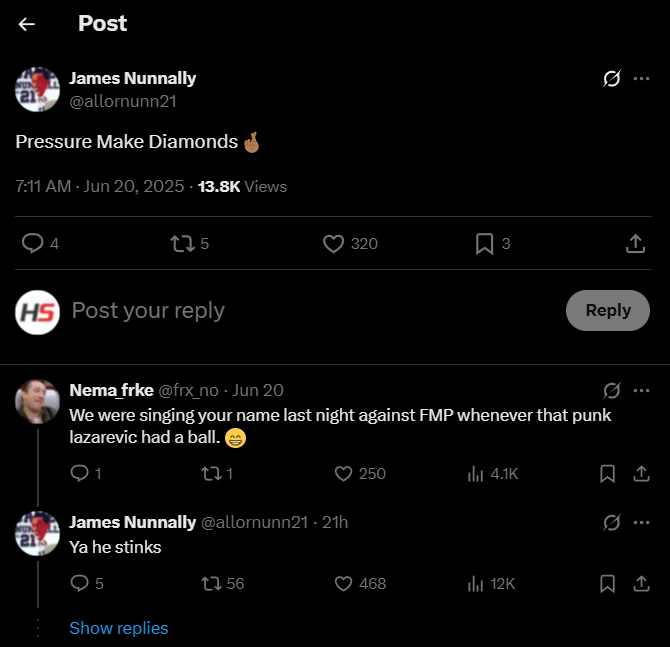Like the main post with 320 likes
Image resolution: width=670 pixels, height=647 pixels.
pos(334,243)
